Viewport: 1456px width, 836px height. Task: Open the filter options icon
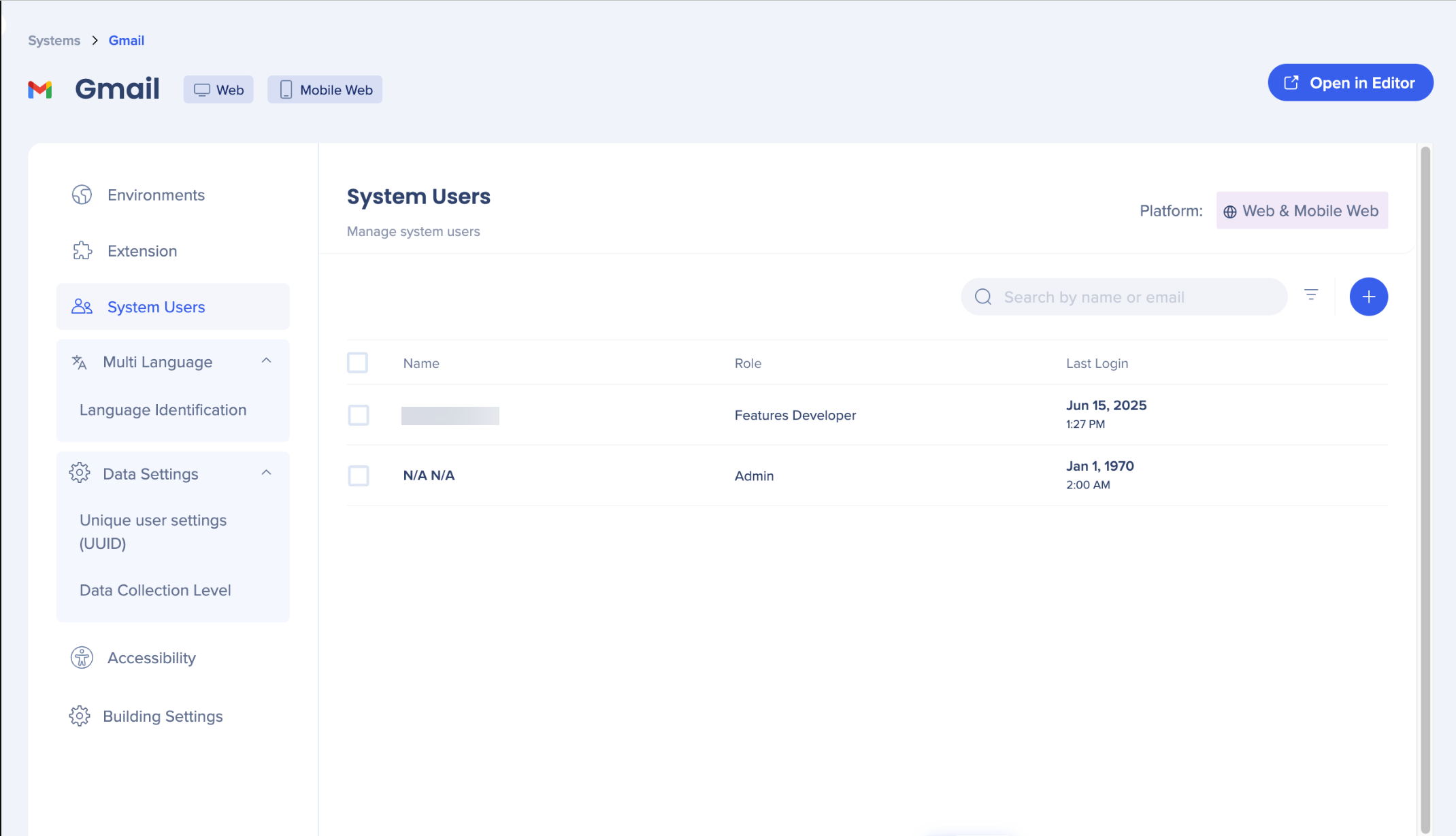[1311, 295]
